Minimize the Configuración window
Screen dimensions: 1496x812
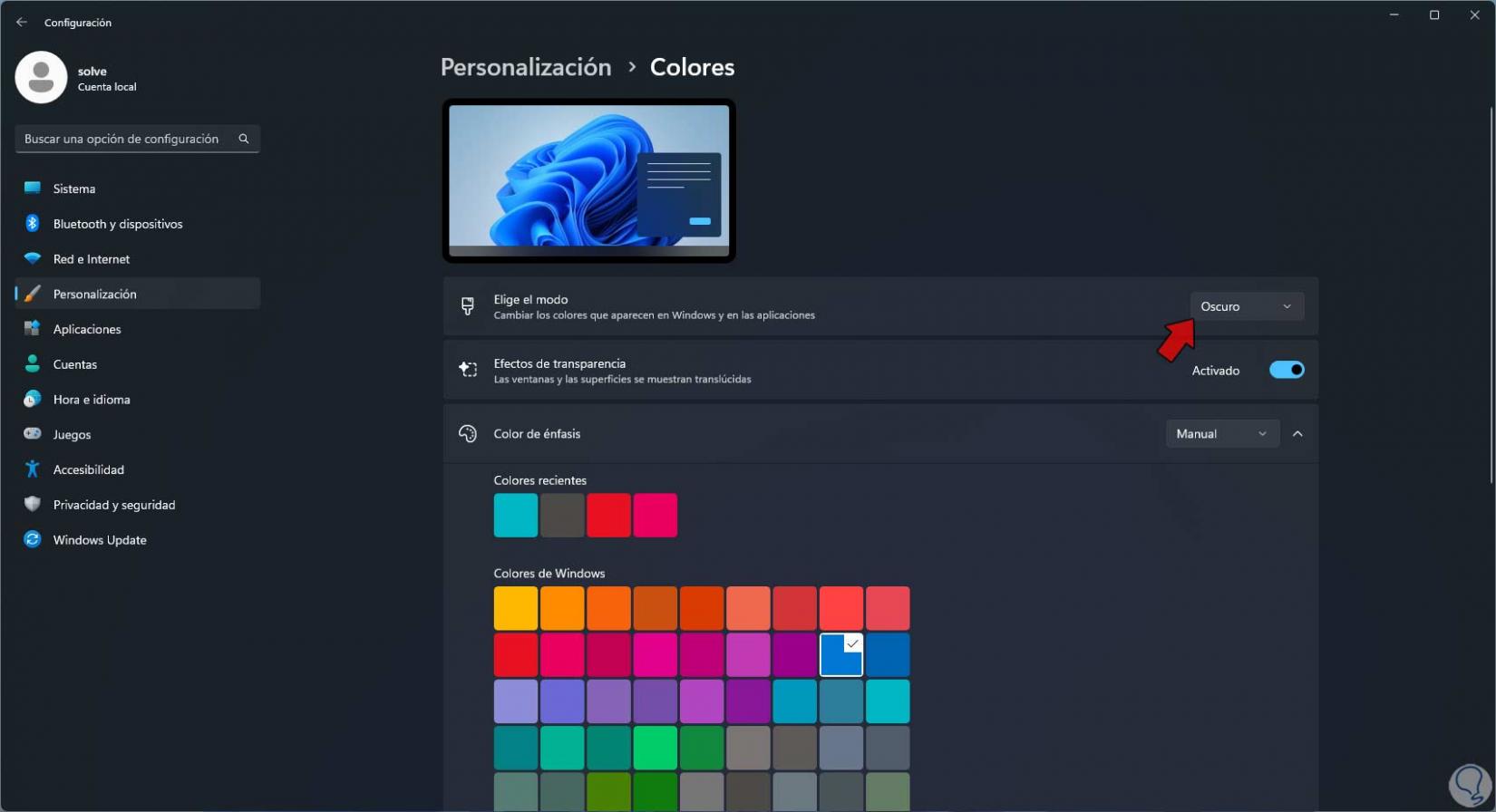pyautogui.click(x=1394, y=15)
